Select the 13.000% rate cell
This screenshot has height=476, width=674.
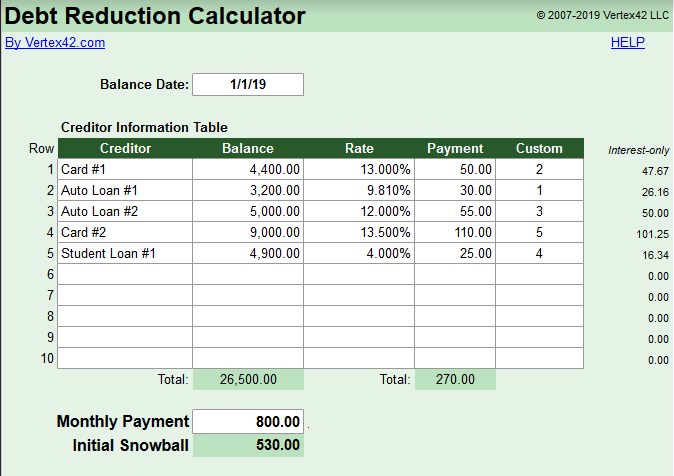tap(359, 170)
